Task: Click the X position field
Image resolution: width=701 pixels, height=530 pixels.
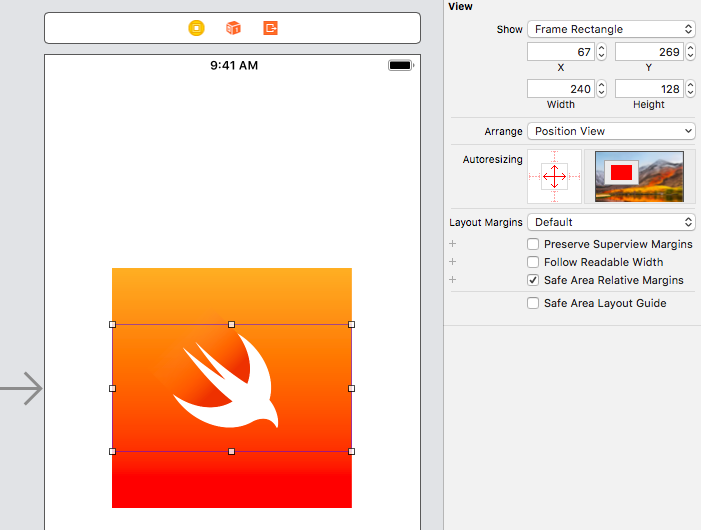Action: (561, 52)
